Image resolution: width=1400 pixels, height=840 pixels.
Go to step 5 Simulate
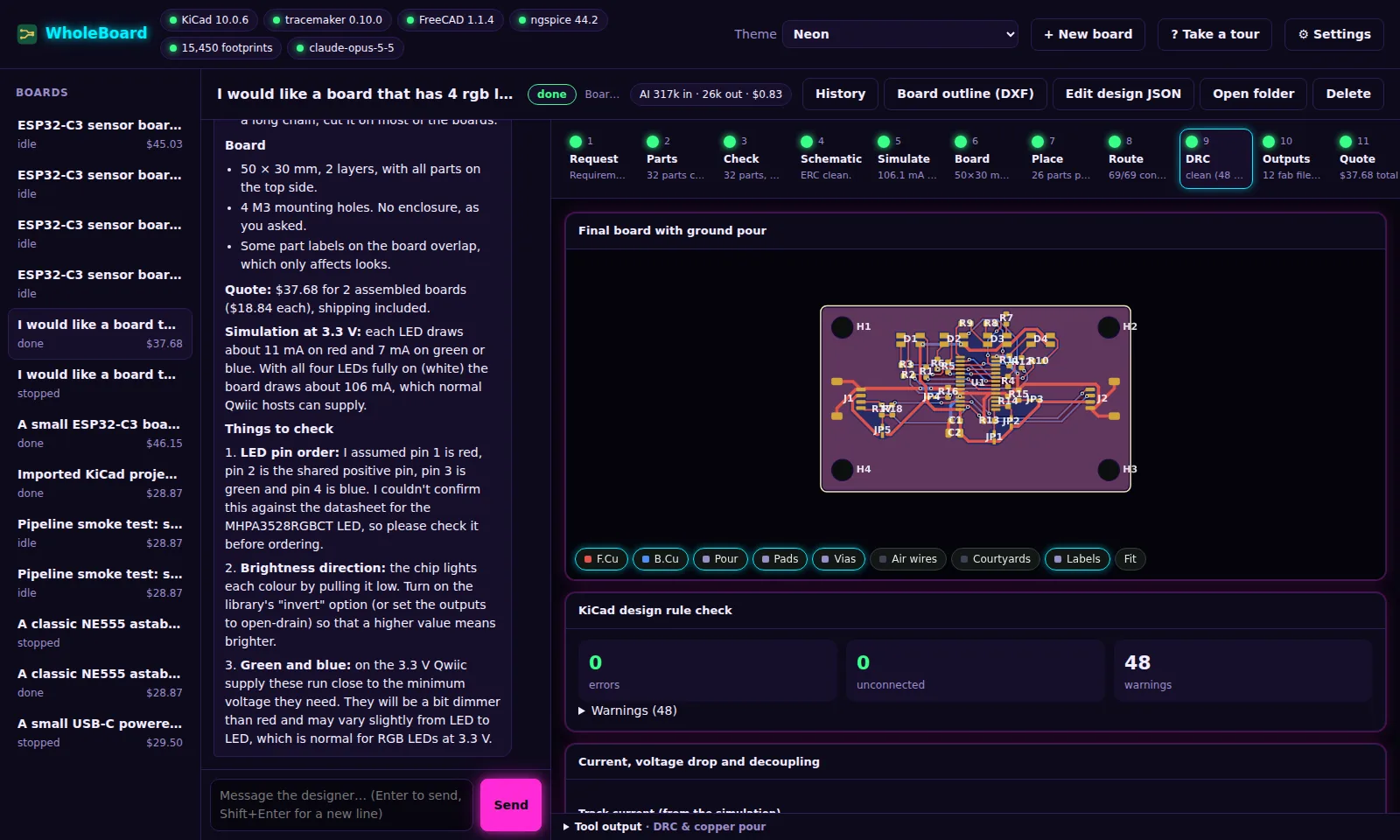(x=907, y=157)
